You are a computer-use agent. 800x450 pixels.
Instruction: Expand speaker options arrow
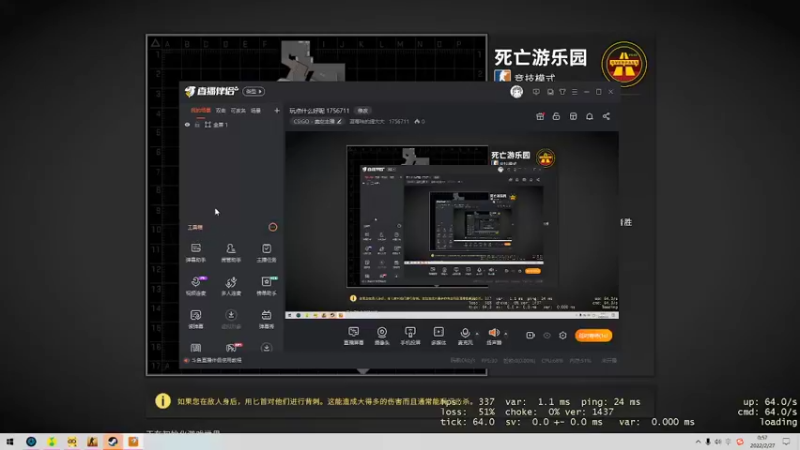(x=506, y=334)
